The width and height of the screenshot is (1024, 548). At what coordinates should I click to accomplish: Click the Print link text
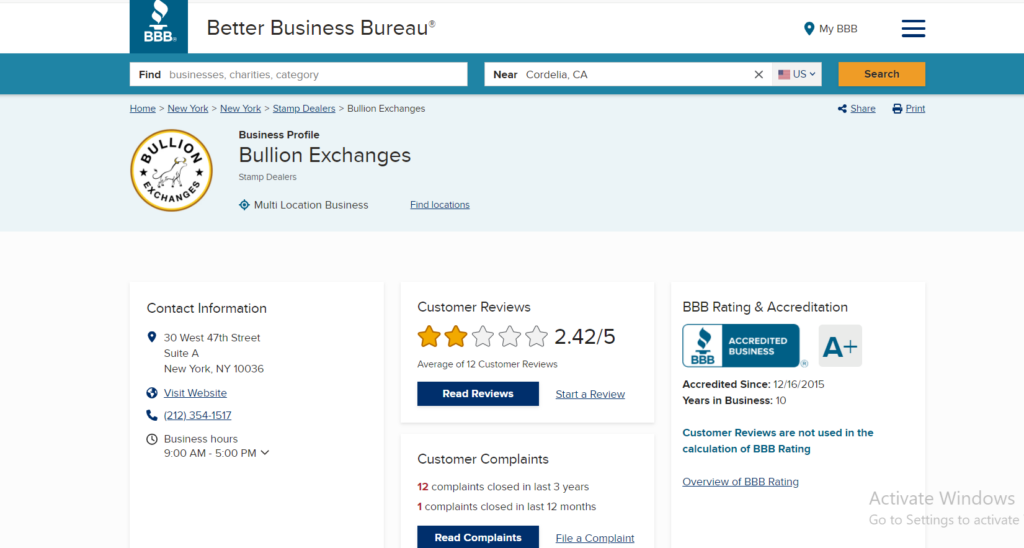tap(915, 108)
